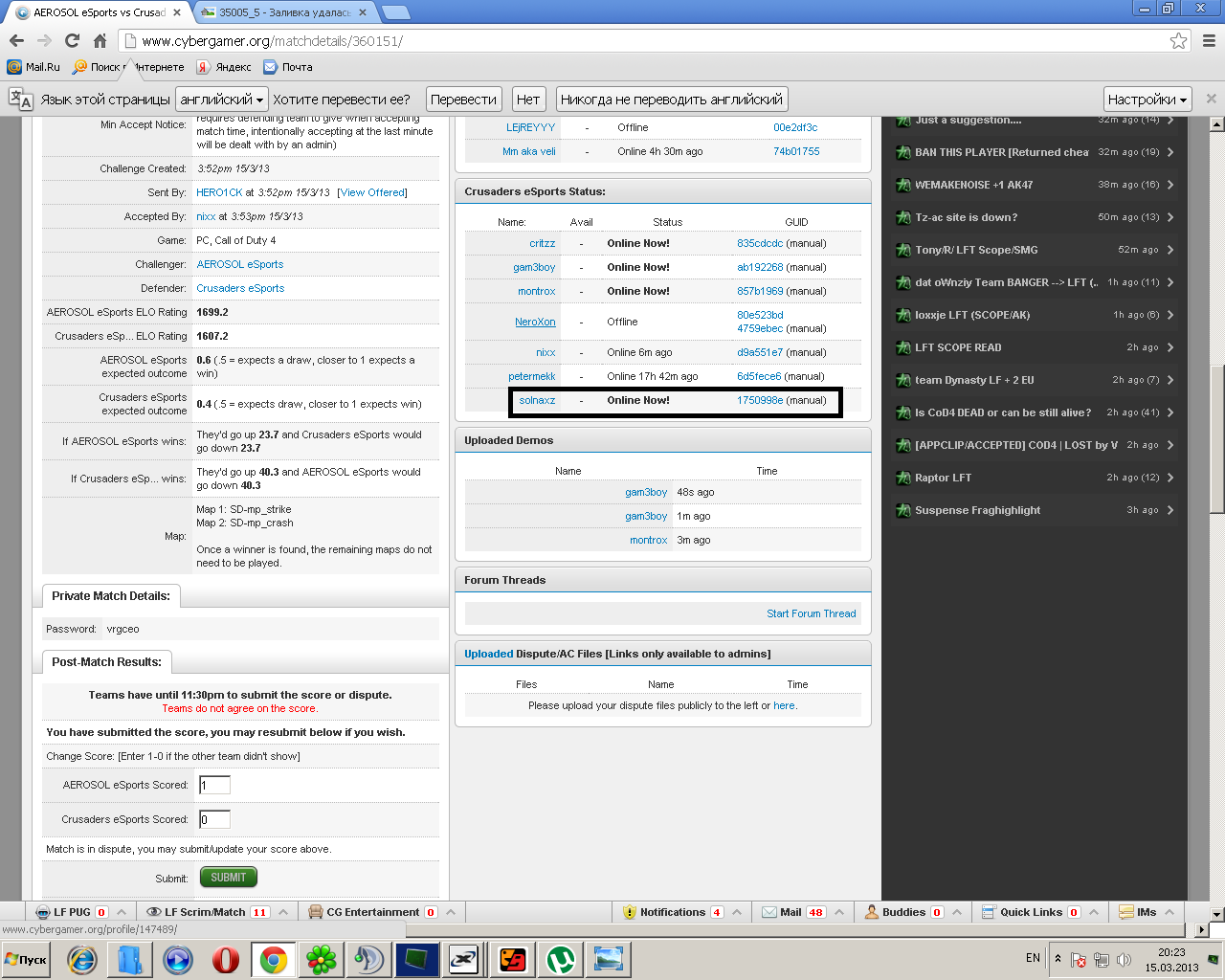Image resolution: width=1225 pixels, height=980 pixels.
Task: Click the Chrome icon in the taskbar
Action: click(273, 959)
